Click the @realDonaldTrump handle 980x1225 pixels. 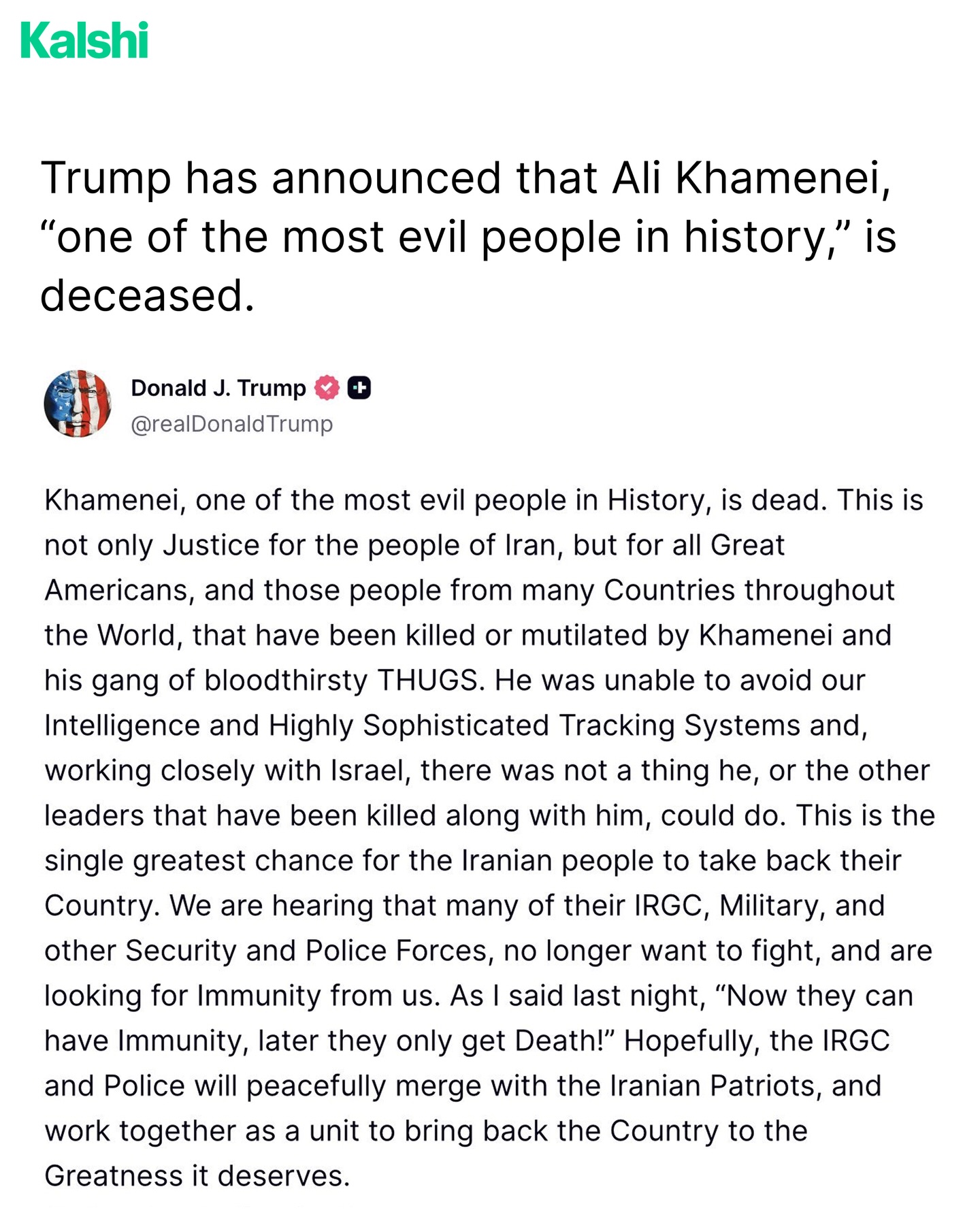coord(231,424)
